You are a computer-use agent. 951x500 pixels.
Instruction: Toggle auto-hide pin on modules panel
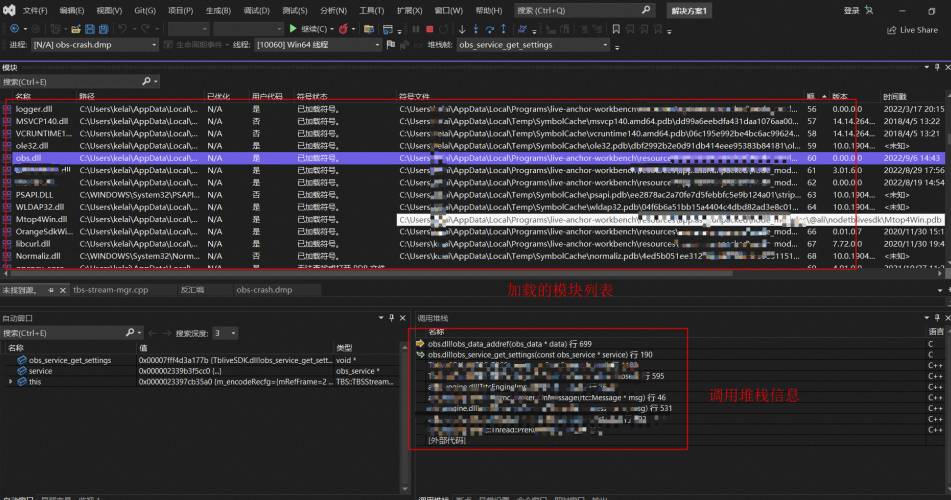[x=937, y=67]
